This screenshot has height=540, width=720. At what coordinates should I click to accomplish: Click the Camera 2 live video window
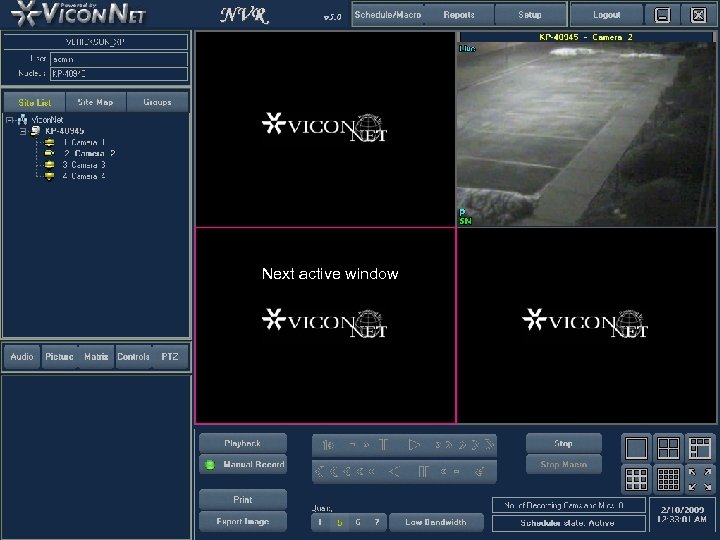point(585,134)
